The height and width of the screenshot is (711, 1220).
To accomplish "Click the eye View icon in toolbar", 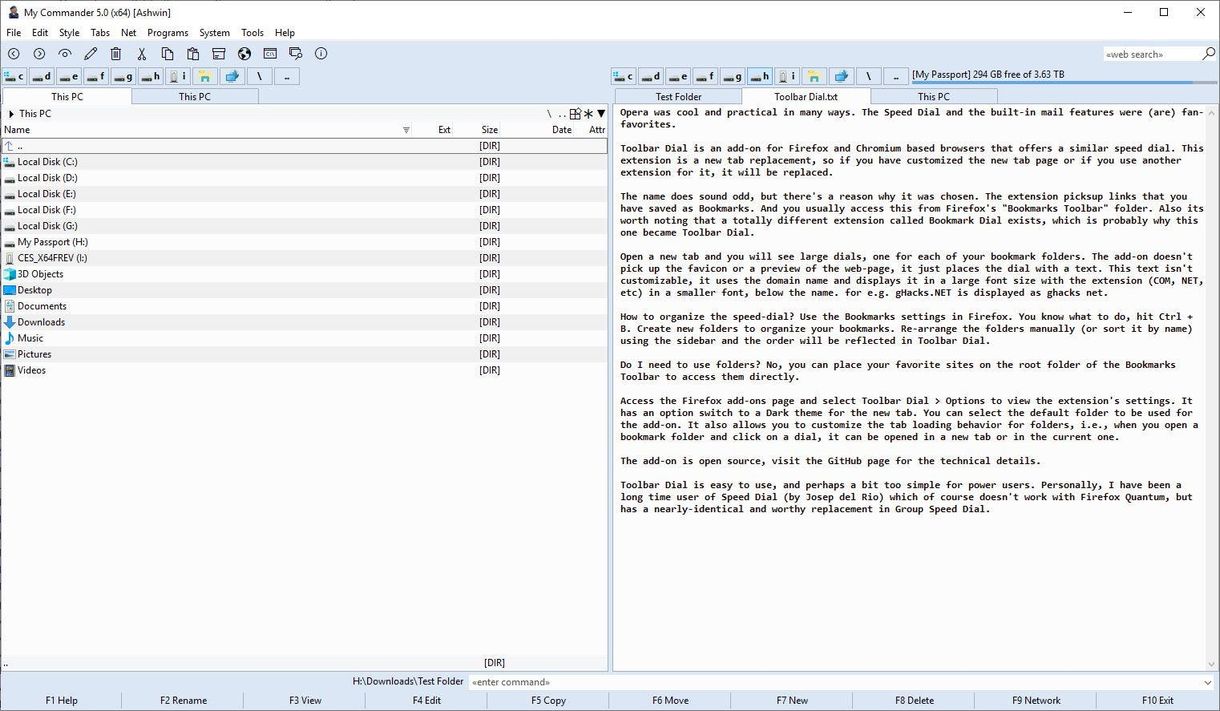I will pos(65,54).
